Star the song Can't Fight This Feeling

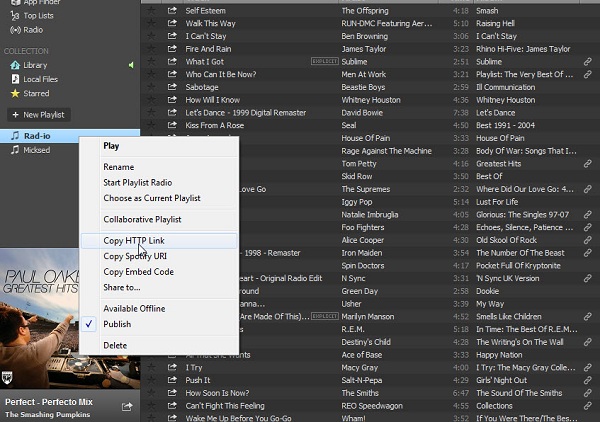point(152,407)
